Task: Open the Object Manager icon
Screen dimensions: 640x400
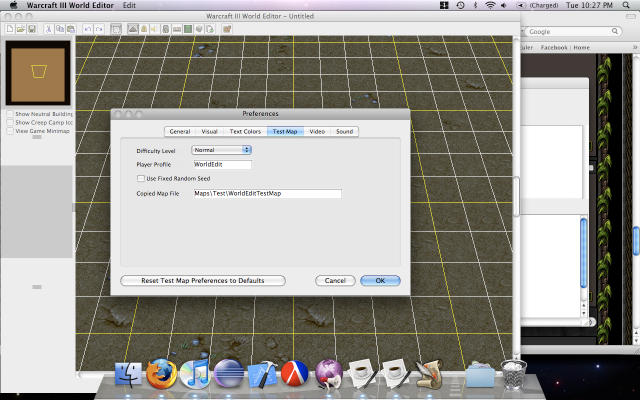Action: point(199,29)
